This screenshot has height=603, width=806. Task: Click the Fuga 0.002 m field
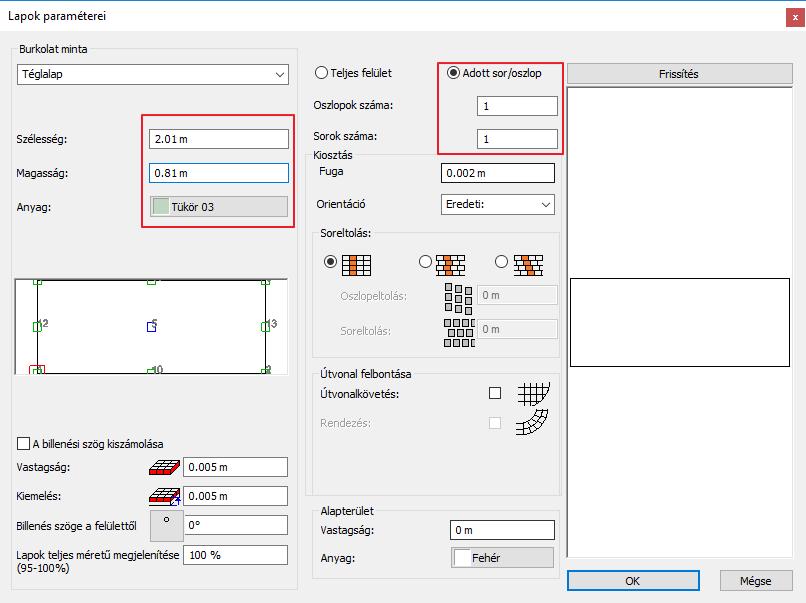coord(498,173)
